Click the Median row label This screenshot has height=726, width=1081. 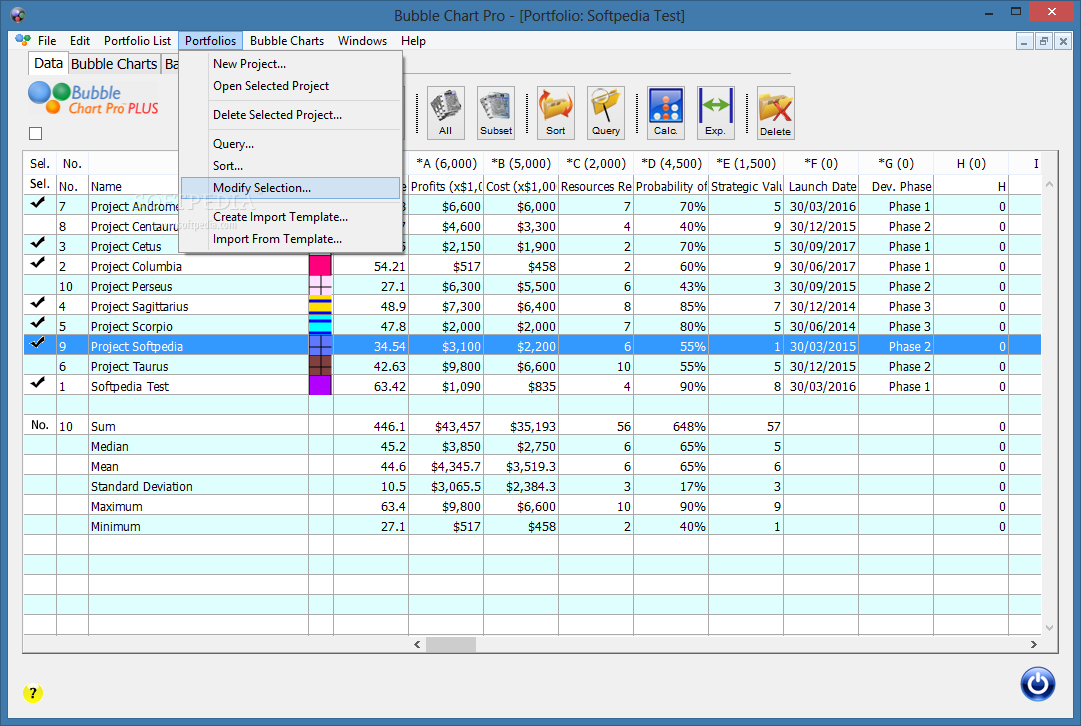click(110, 446)
